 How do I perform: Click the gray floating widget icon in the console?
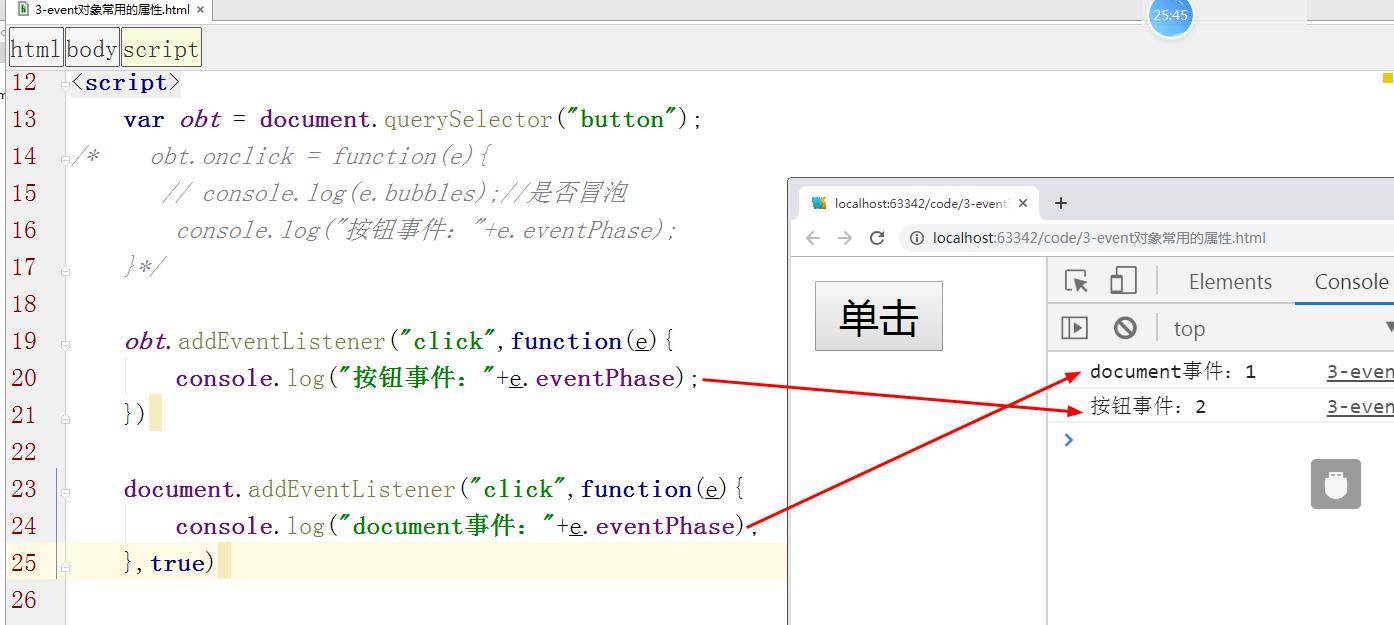pos(1335,484)
